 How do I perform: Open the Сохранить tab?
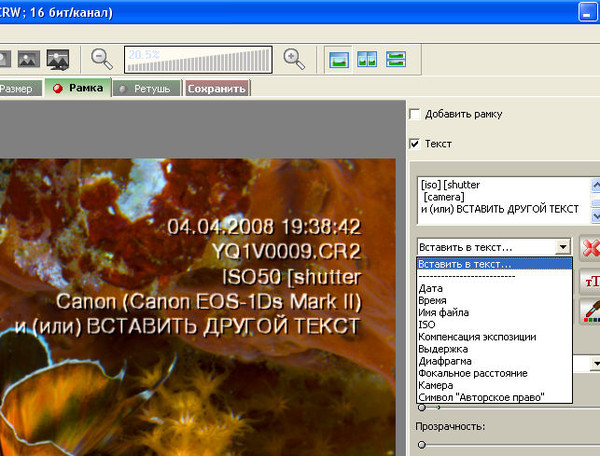217,89
